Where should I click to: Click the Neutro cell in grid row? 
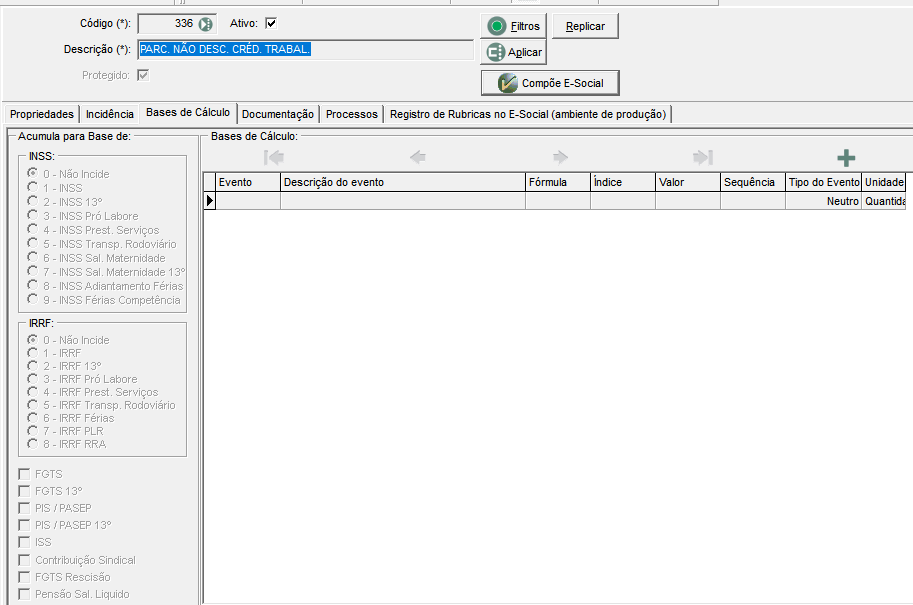pyautogui.click(x=823, y=201)
